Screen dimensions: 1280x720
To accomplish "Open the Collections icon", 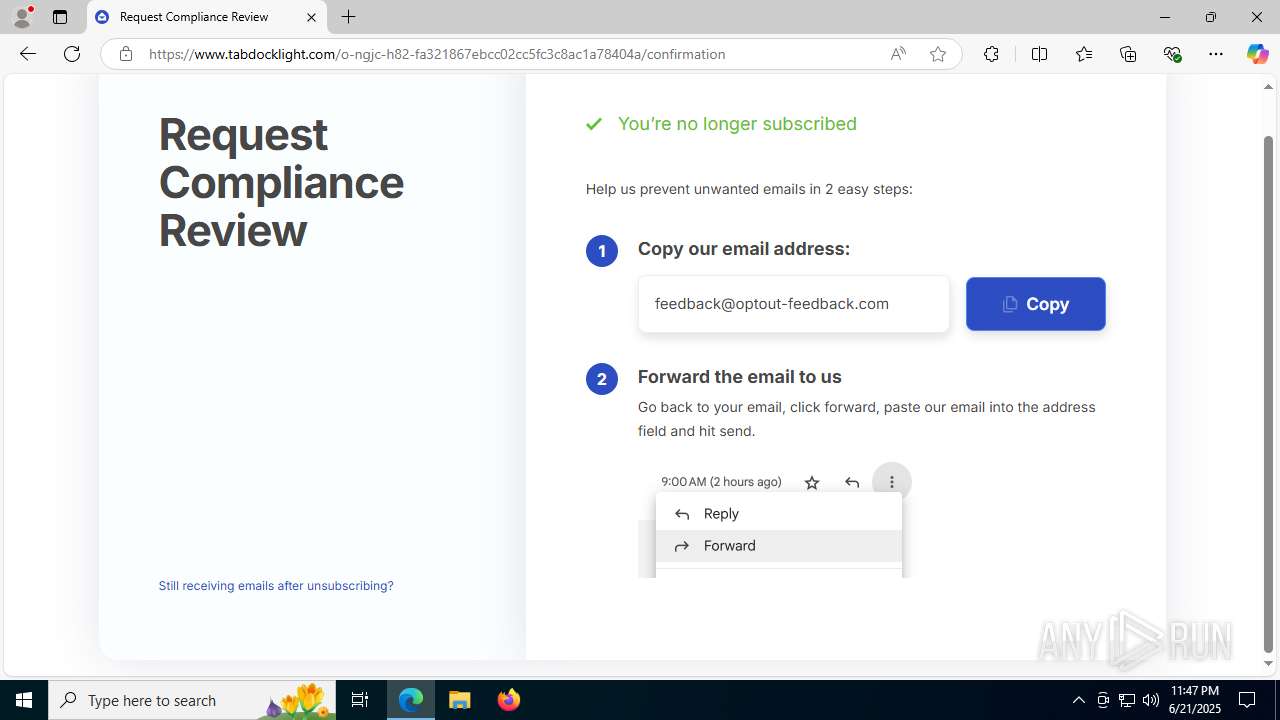I will [1128, 54].
